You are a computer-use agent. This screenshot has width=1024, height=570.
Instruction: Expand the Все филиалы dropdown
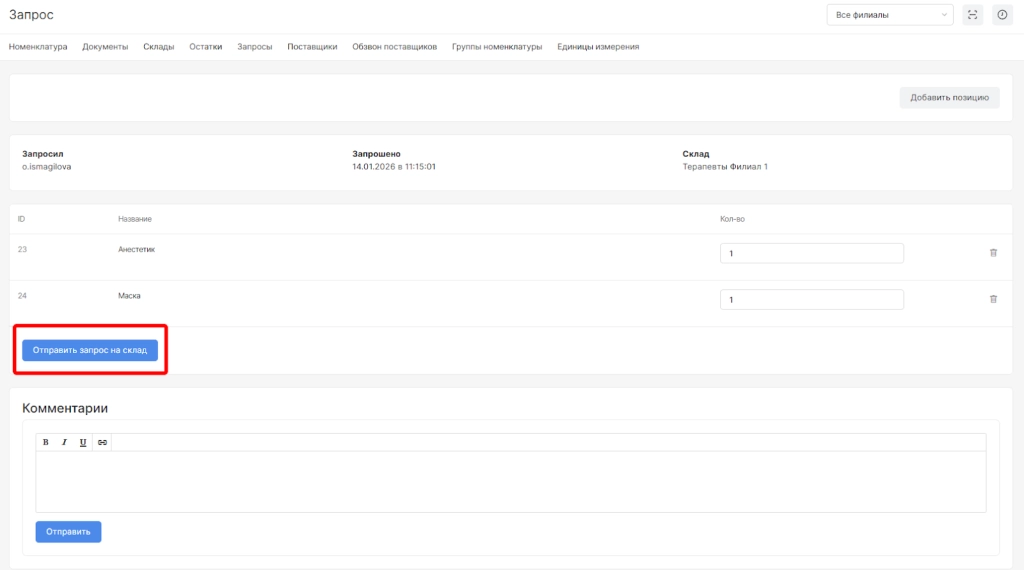890,15
